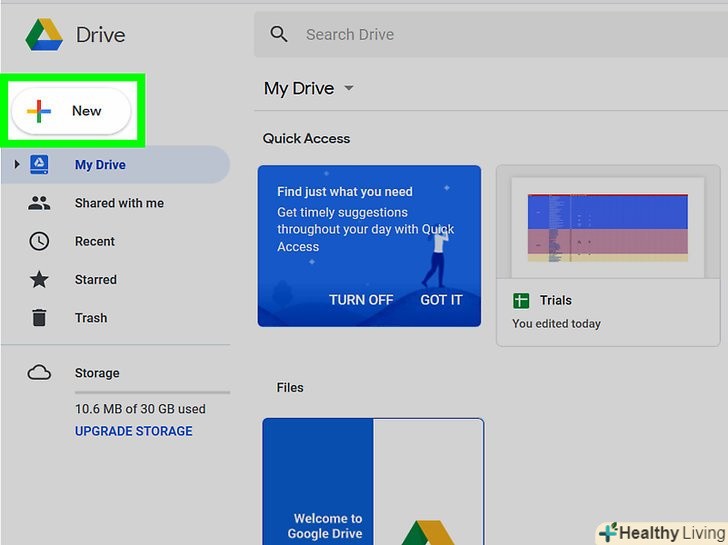This screenshot has width=728, height=545.
Task: Click the Trash bin icon
Action: [x=39, y=318]
